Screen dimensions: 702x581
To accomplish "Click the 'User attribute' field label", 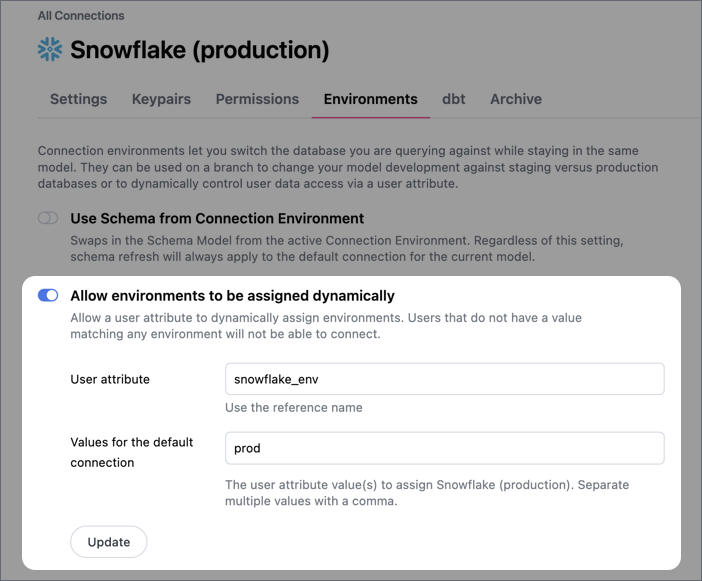I will click(110, 379).
